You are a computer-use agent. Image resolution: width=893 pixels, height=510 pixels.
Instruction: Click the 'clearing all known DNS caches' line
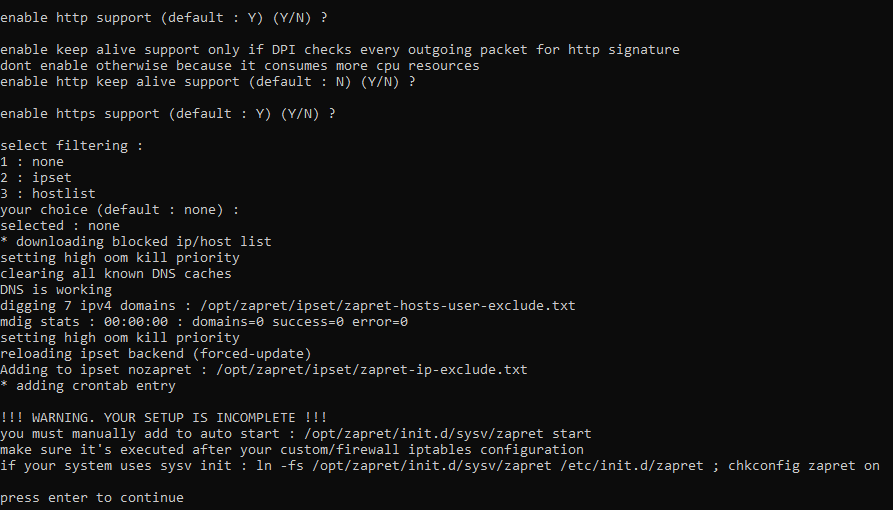coord(116,273)
